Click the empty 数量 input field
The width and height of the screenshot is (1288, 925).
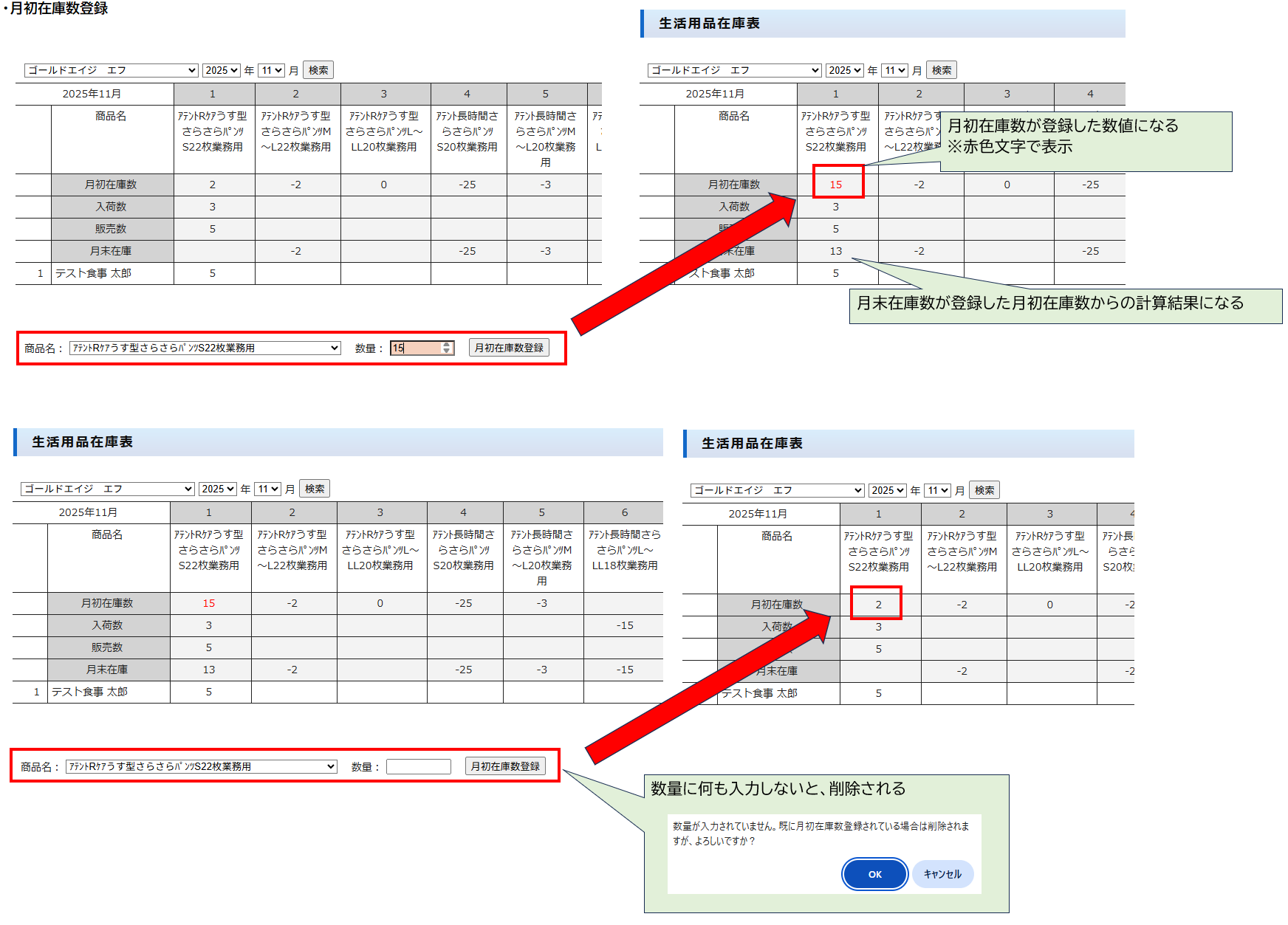click(418, 766)
